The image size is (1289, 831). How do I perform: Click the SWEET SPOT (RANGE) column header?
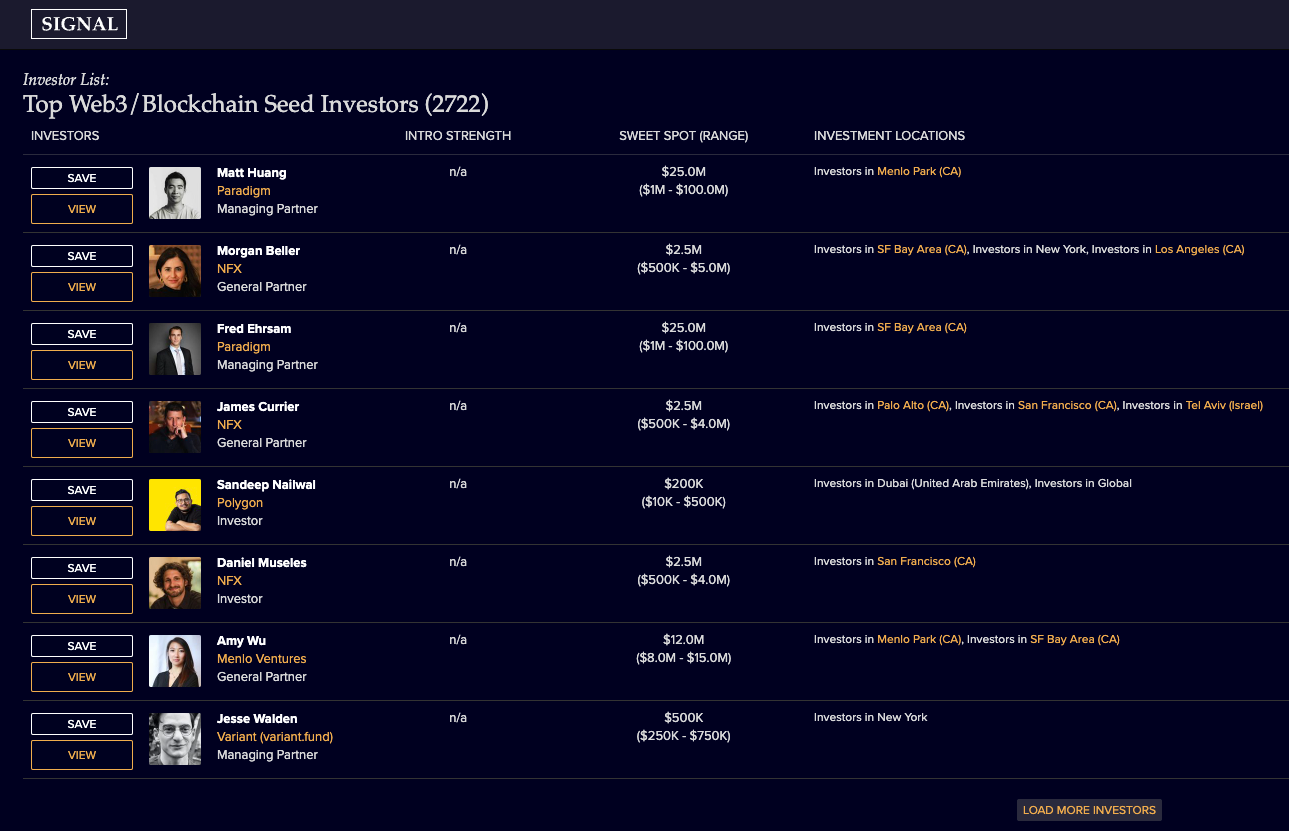683,136
